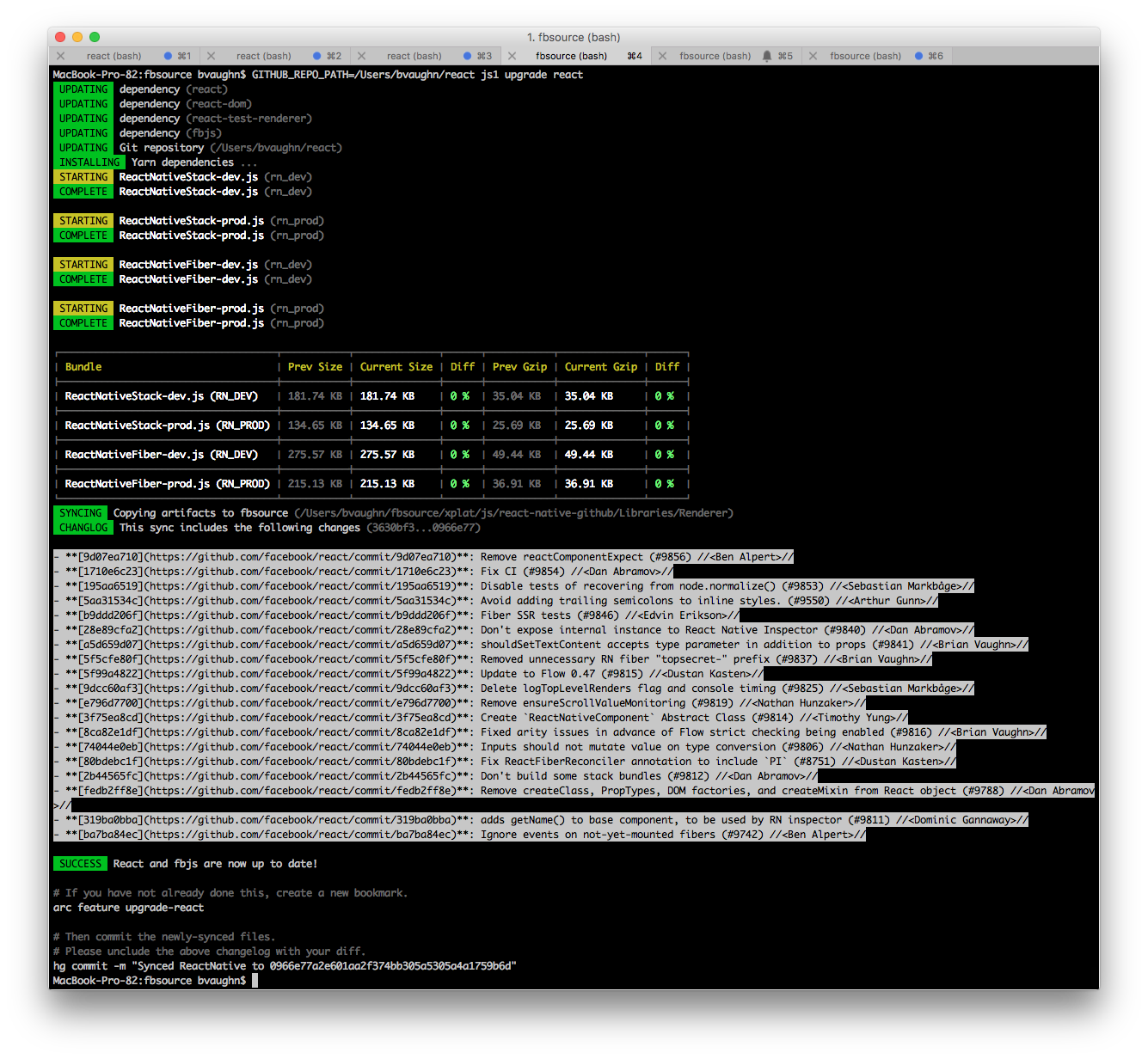1148x1059 pixels.
Task: Select the fbsource (bash) tab ⌘4
Action: (576, 56)
